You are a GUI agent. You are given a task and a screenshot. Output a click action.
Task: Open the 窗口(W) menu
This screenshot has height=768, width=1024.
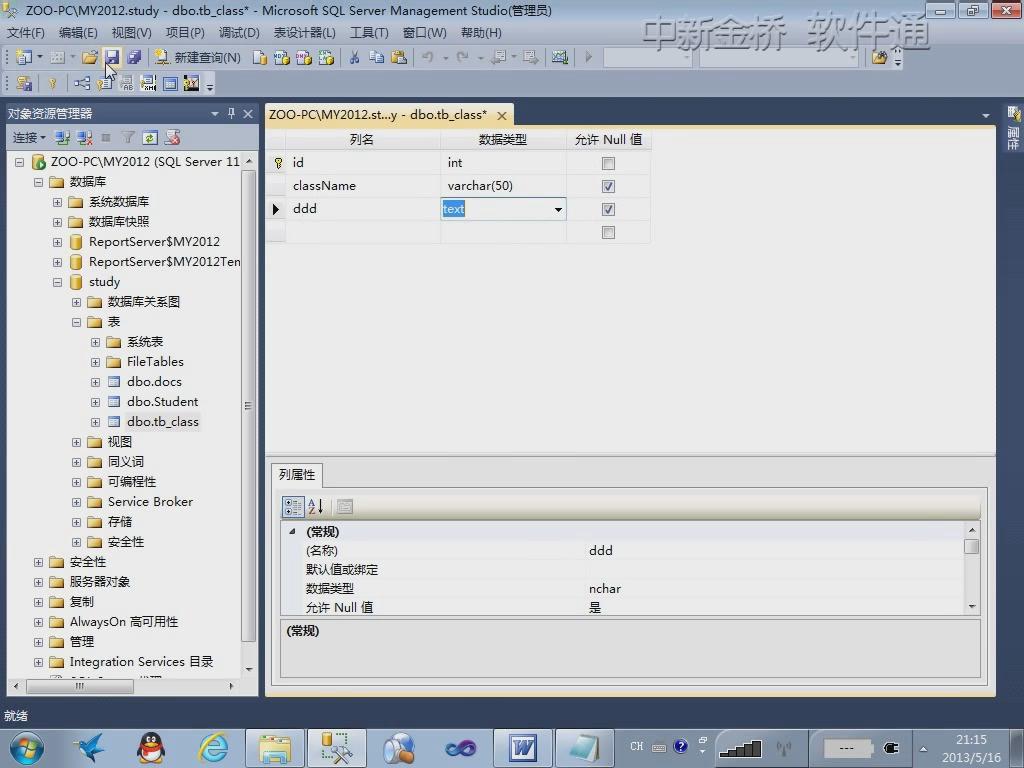click(424, 33)
